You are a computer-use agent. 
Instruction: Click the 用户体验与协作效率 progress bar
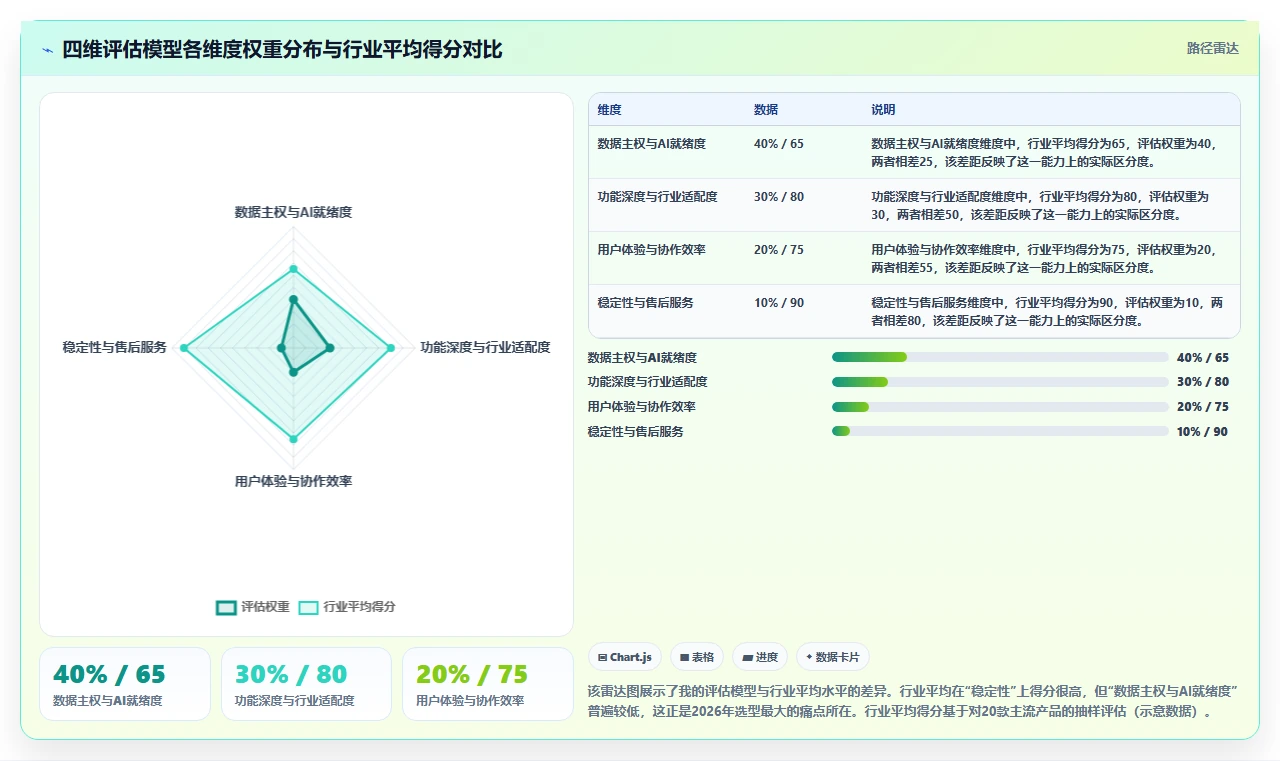click(x=1000, y=407)
